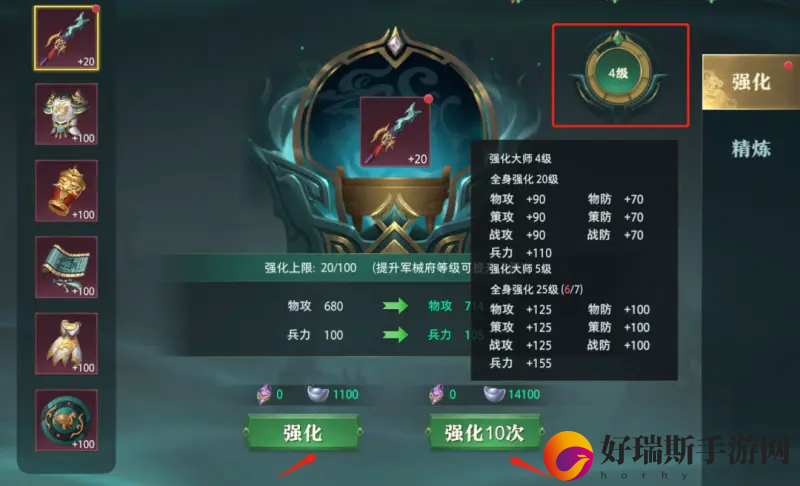Select the round jade shield slot
The width and height of the screenshot is (800, 486).
[66, 420]
